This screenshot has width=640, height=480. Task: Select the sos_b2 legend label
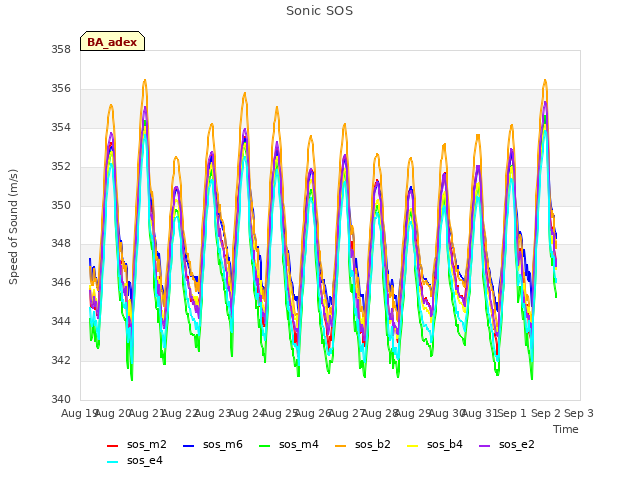(x=373, y=444)
